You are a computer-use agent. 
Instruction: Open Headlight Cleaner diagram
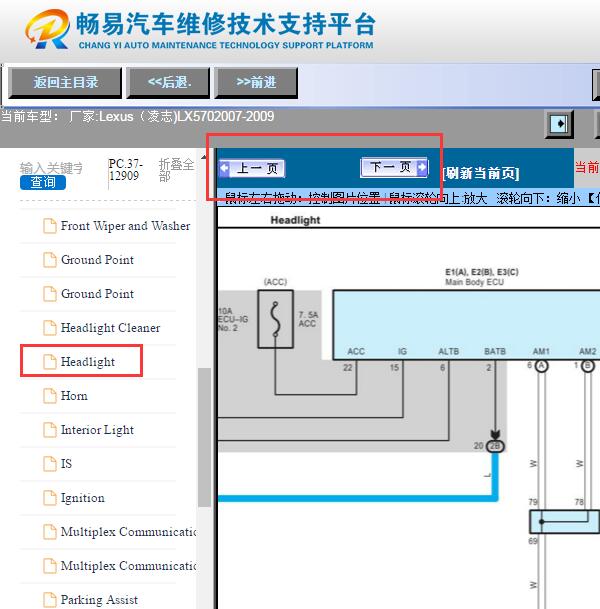click(110, 328)
